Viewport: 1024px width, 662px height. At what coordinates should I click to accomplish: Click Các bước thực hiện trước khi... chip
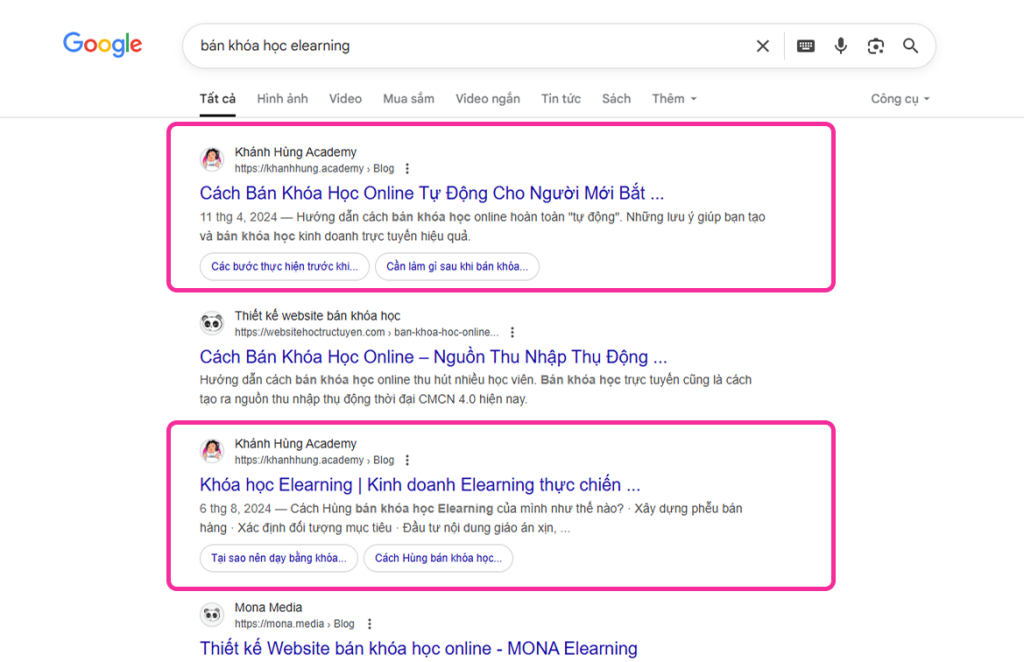(284, 266)
